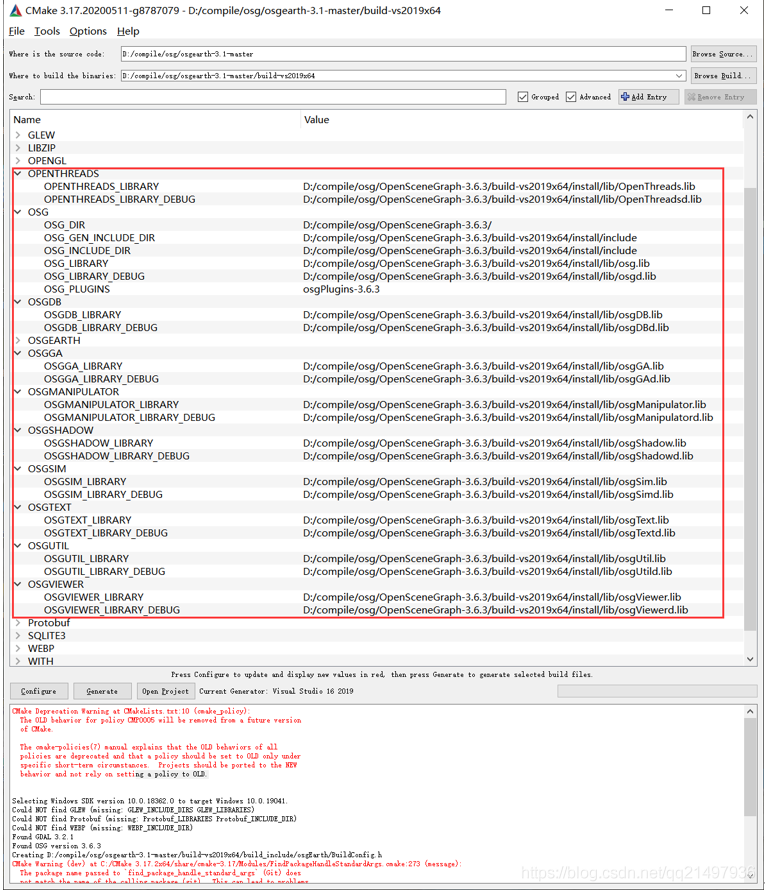Collapse the OSGDB group

(18, 302)
